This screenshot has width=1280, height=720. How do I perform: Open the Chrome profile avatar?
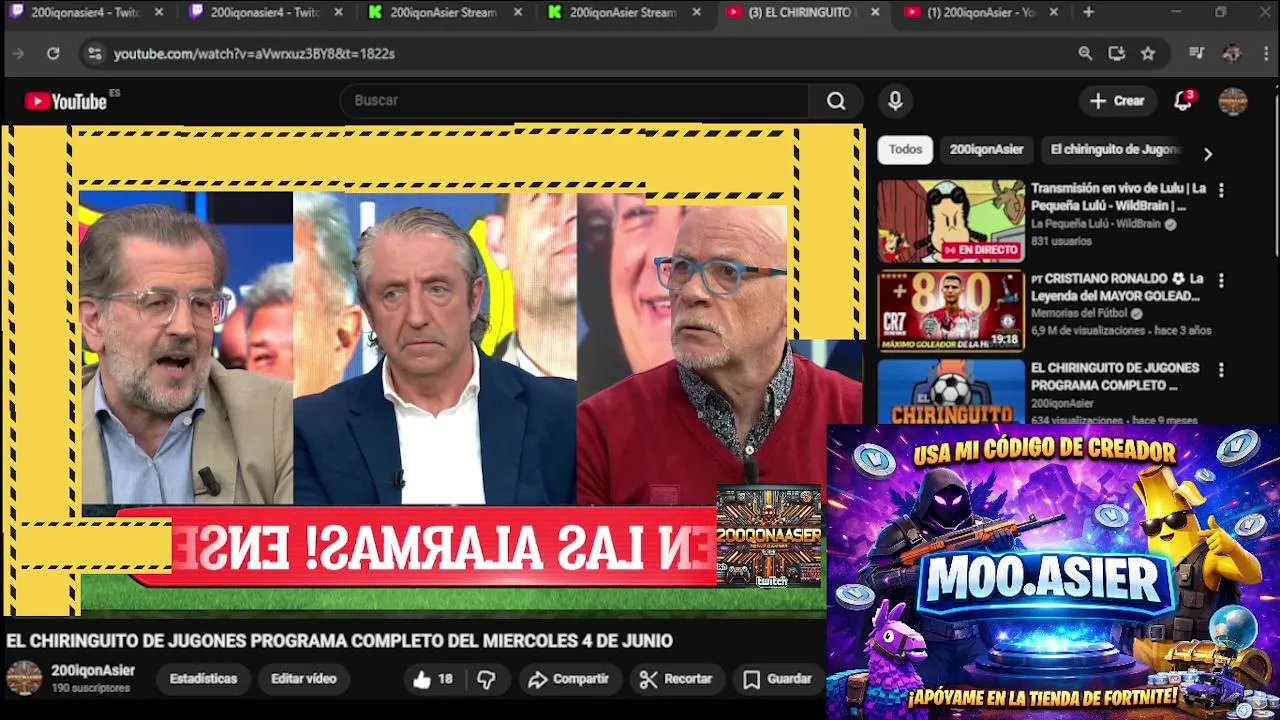1232,54
